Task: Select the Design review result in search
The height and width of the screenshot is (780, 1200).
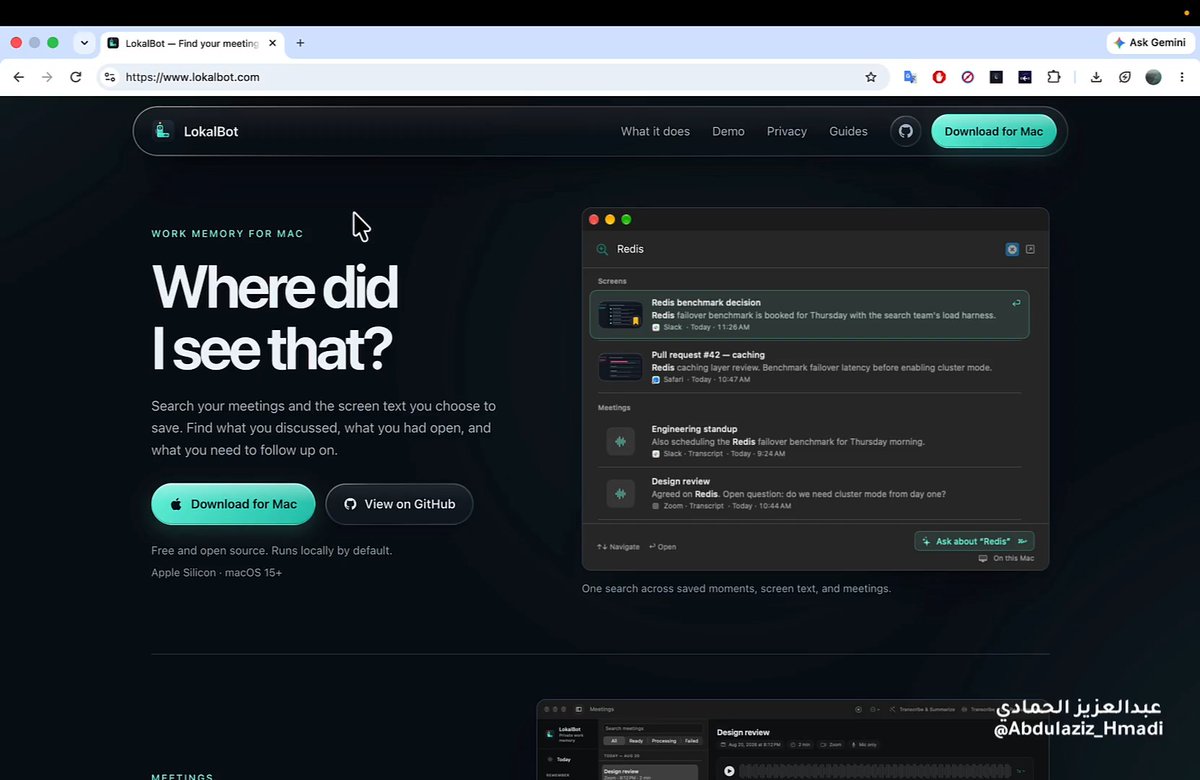Action: pyautogui.click(x=809, y=493)
